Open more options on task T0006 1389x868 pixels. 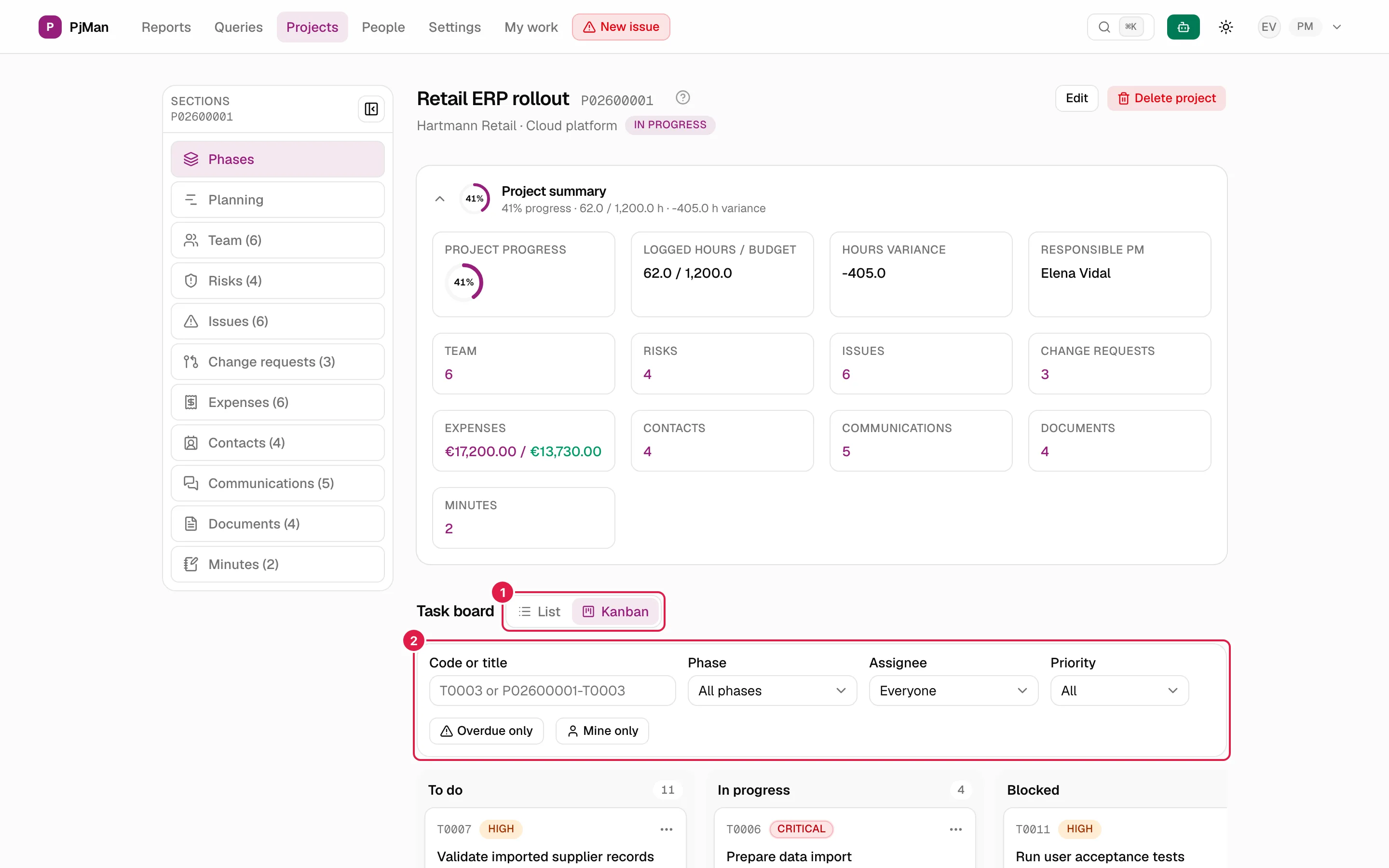955,829
